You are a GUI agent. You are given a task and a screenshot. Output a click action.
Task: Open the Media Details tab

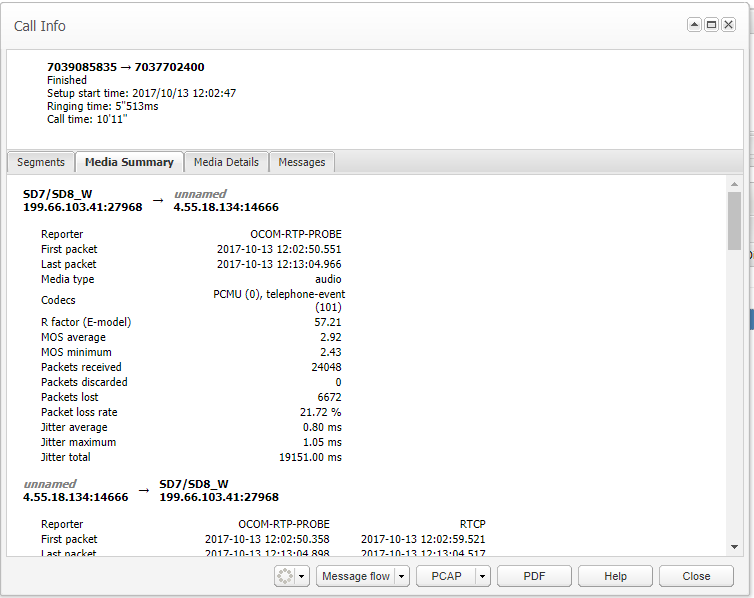[x=226, y=162]
